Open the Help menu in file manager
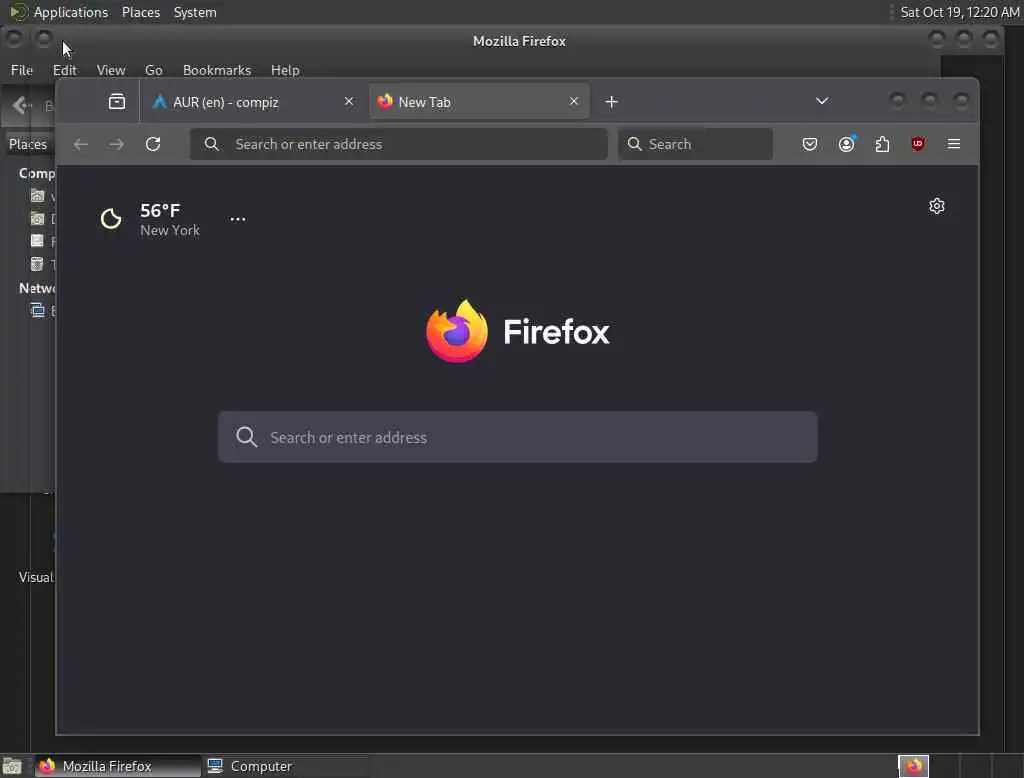The height and width of the screenshot is (778, 1024). [x=285, y=70]
